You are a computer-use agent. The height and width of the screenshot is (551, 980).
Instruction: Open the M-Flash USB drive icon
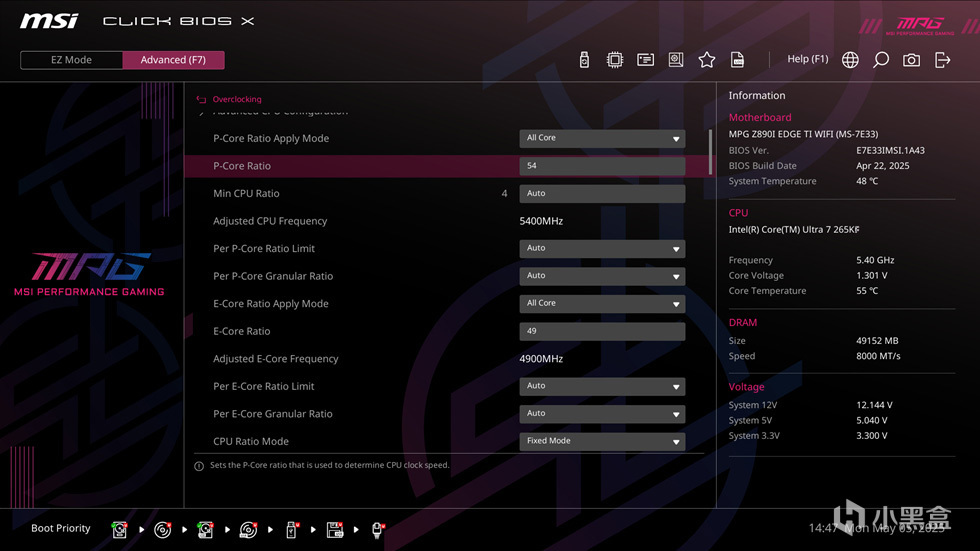pos(584,59)
